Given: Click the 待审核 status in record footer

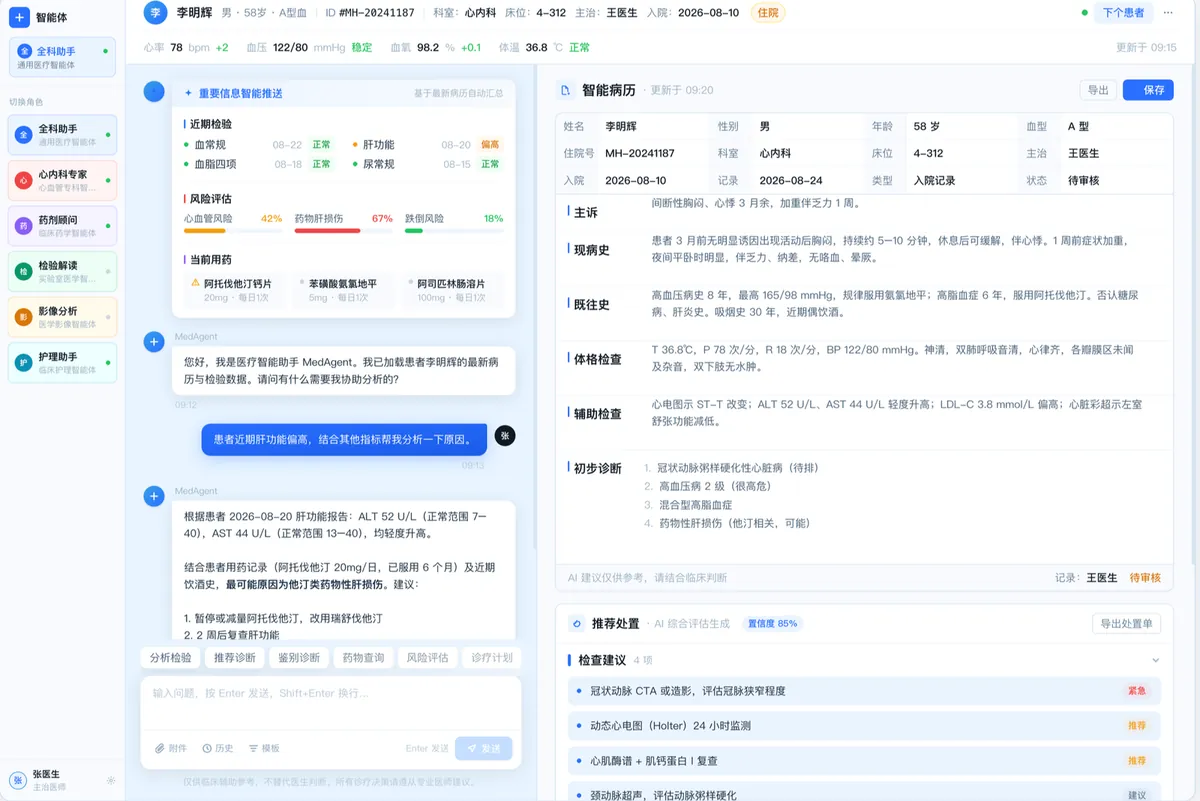Looking at the screenshot, I should coord(1145,577).
